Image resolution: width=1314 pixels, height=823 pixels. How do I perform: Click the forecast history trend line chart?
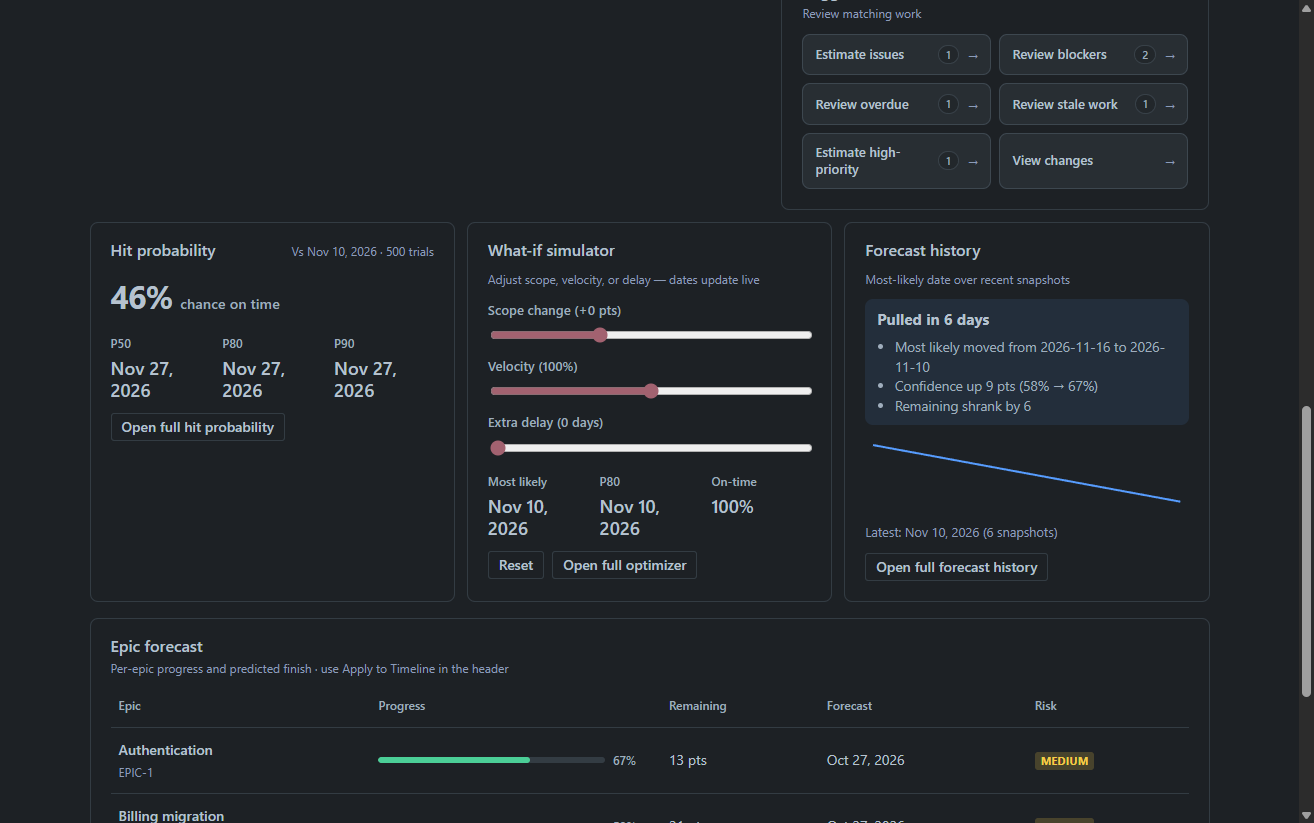pos(1027,473)
